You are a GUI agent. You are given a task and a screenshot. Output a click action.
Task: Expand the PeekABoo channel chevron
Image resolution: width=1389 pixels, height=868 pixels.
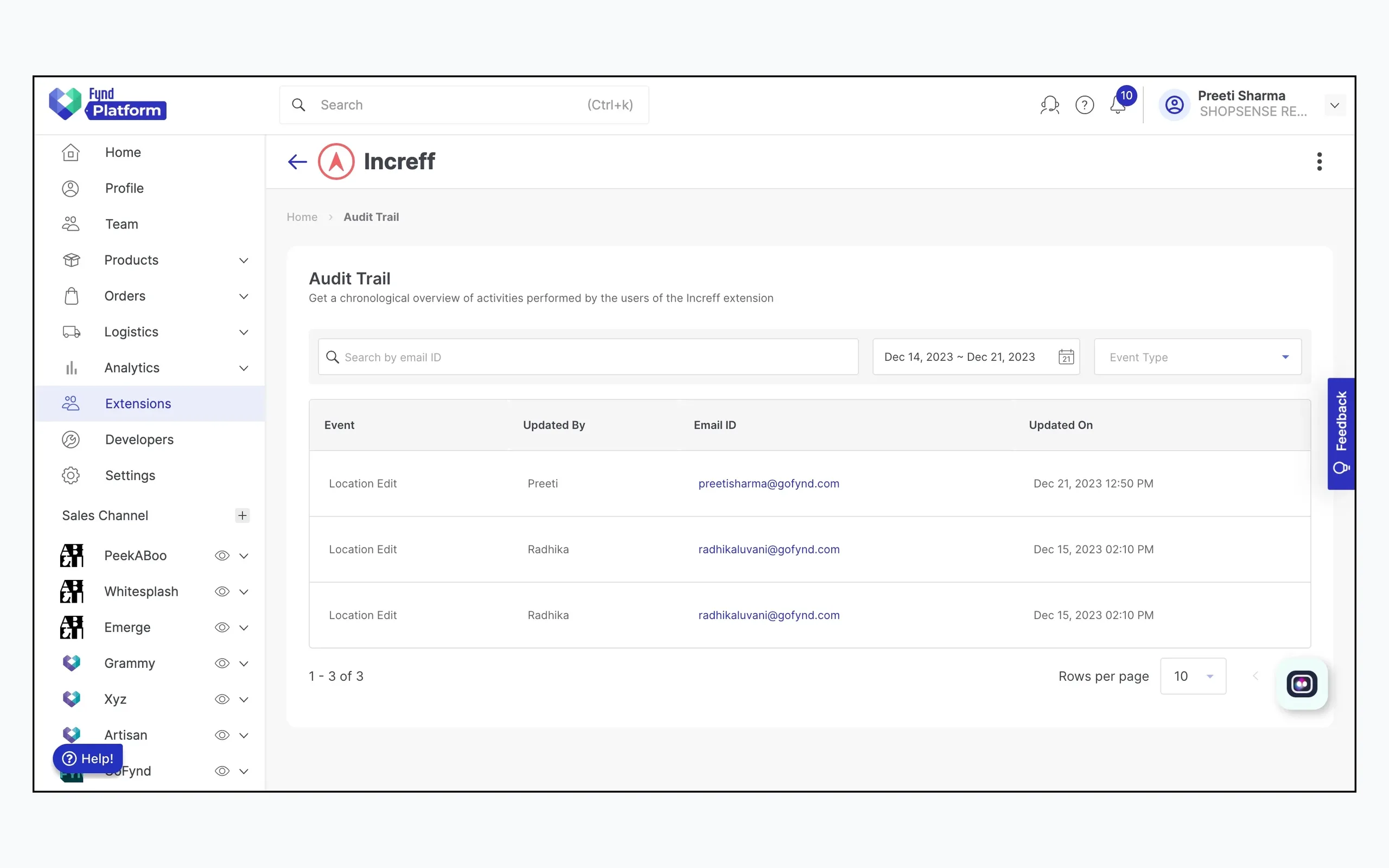point(244,556)
